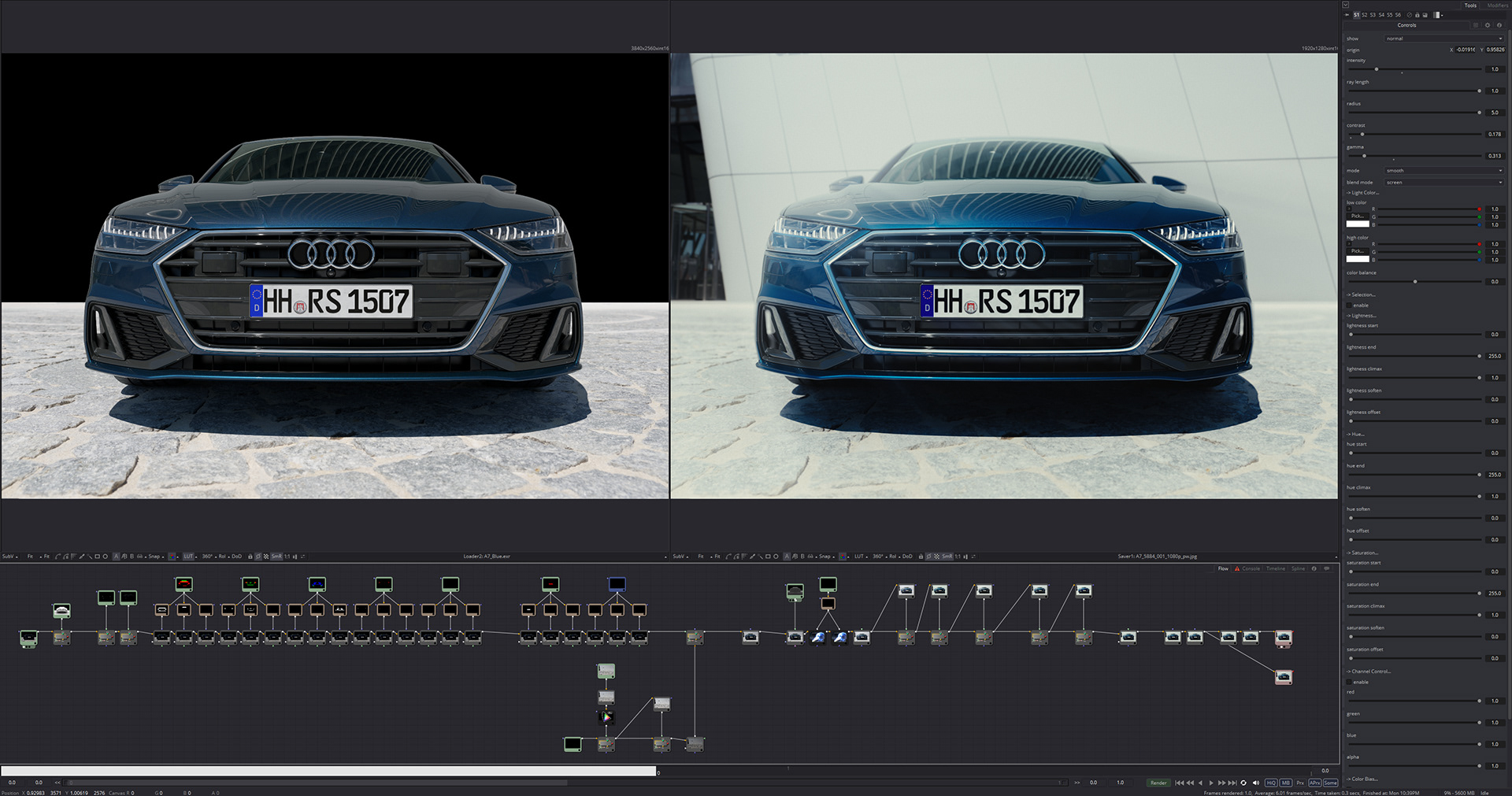Click the low color white swatch
The image size is (1512, 796).
tap(1358, 224)
